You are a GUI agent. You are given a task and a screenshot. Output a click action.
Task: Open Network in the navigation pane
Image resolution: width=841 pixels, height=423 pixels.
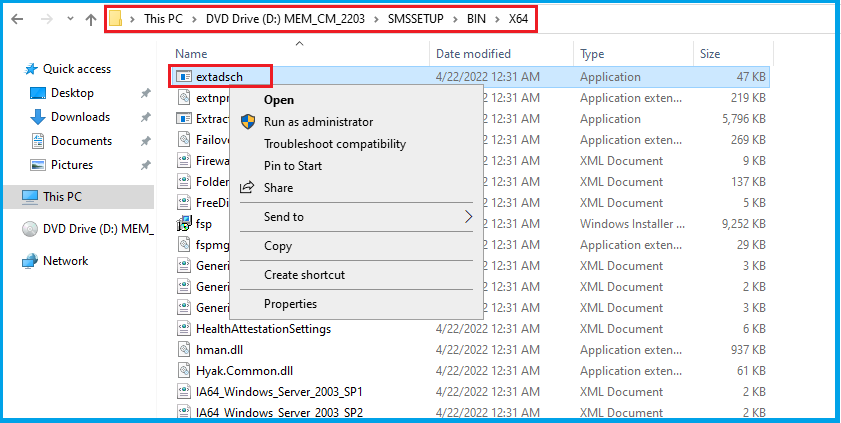point(65,261)
